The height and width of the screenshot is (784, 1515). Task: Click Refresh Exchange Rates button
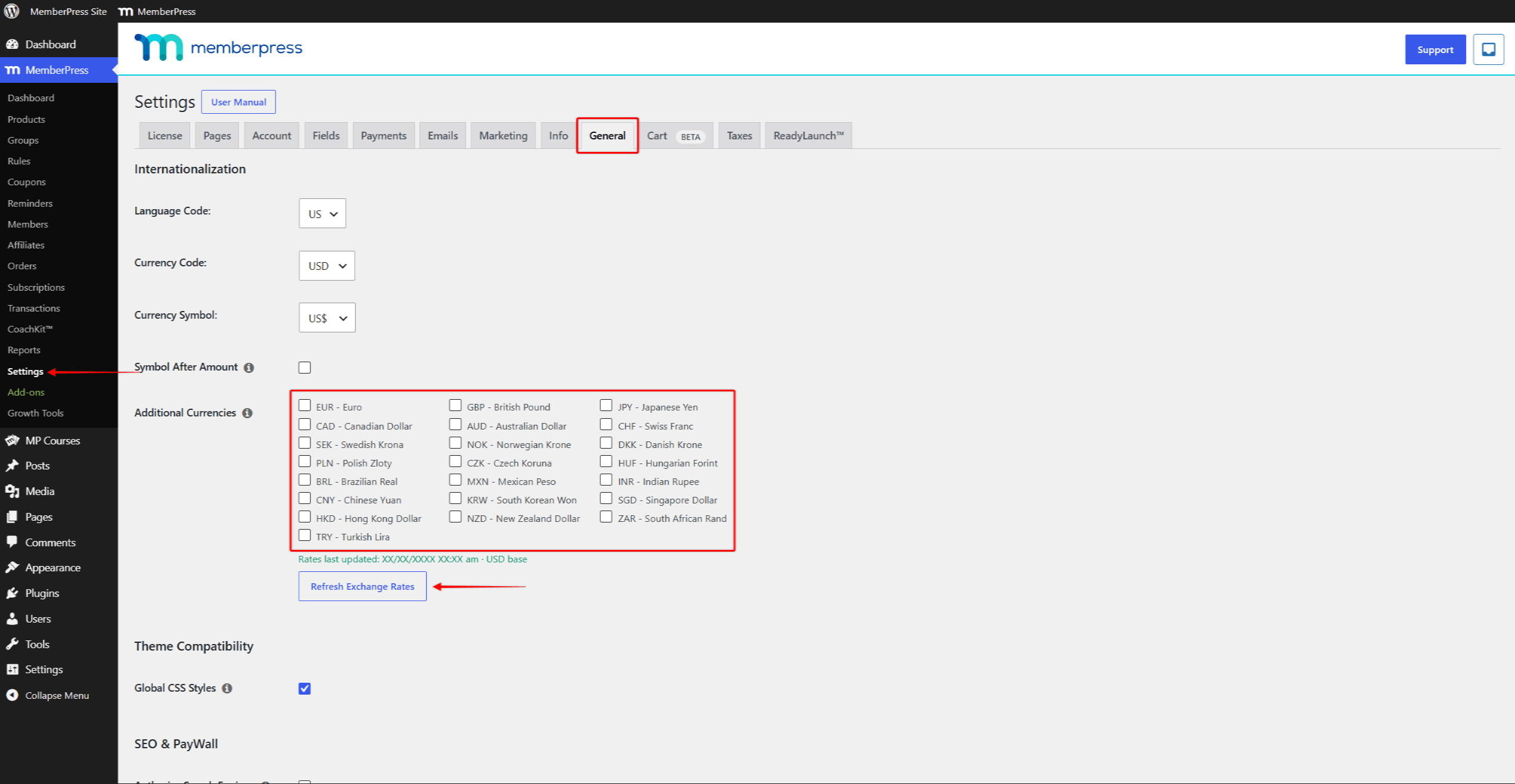click(x=362, y=586)
